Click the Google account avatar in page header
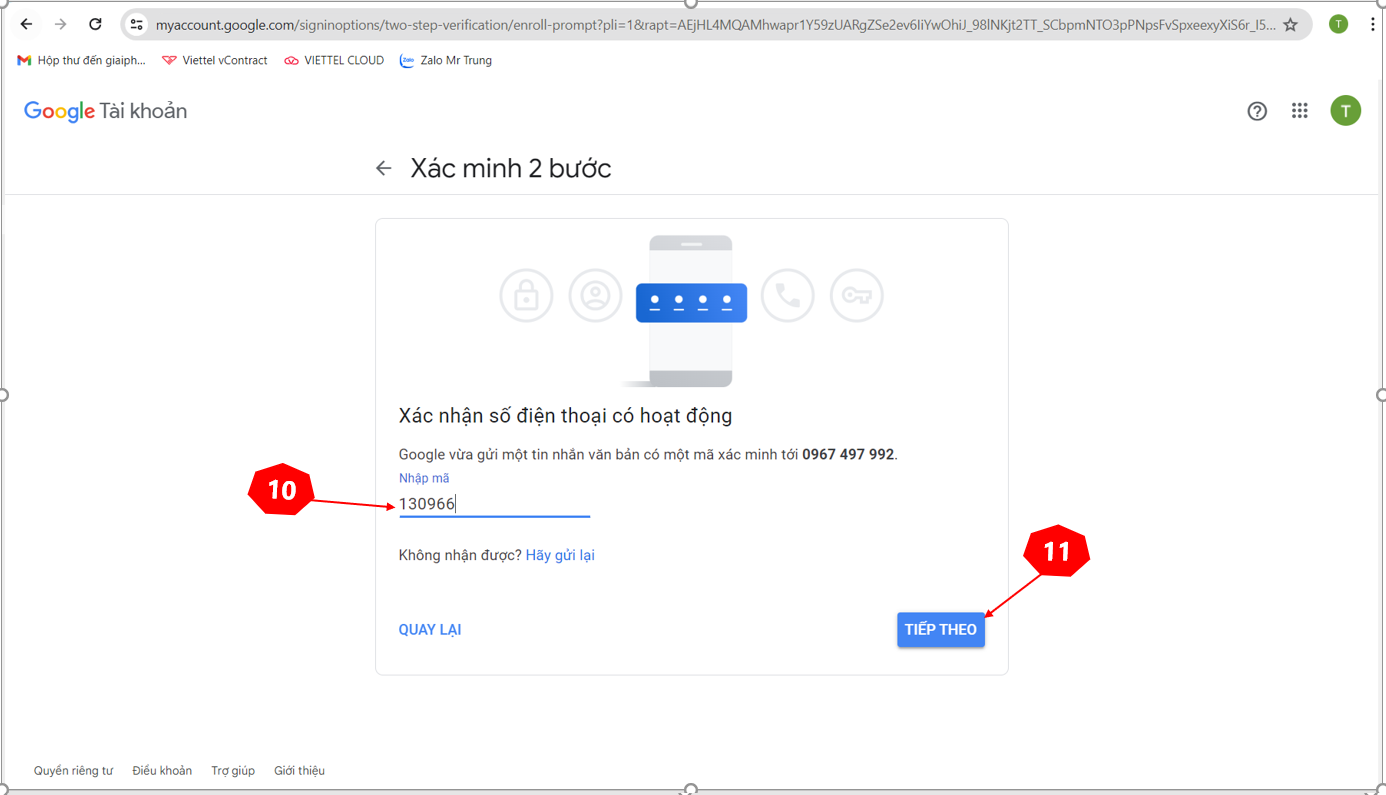1386x795 pixels. pos(1345,111)
